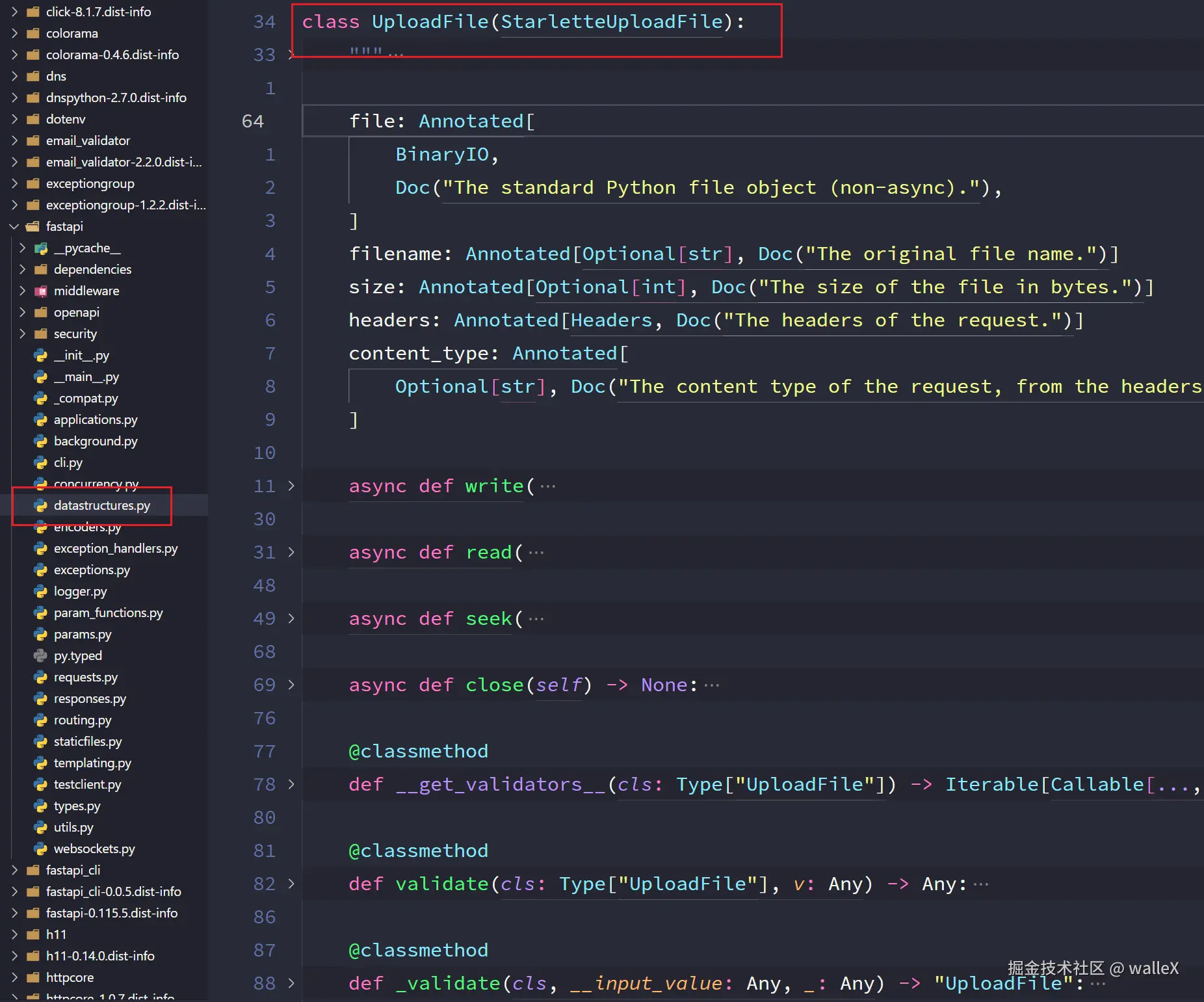The image size is (1204, 1002).
Task: Unfold the validate classmethod at line 82
Action: (x=291, y=884)
